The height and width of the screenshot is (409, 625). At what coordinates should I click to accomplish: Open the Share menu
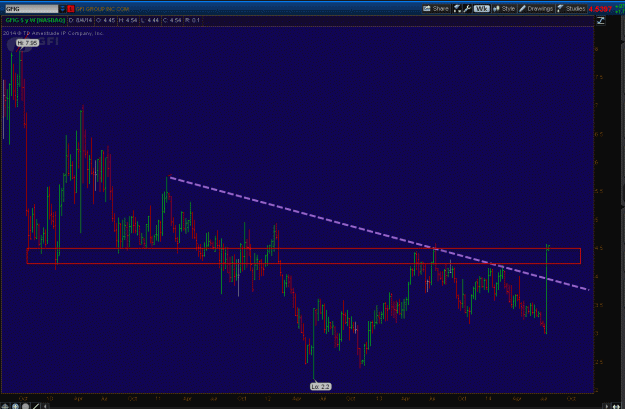[436, 8]
